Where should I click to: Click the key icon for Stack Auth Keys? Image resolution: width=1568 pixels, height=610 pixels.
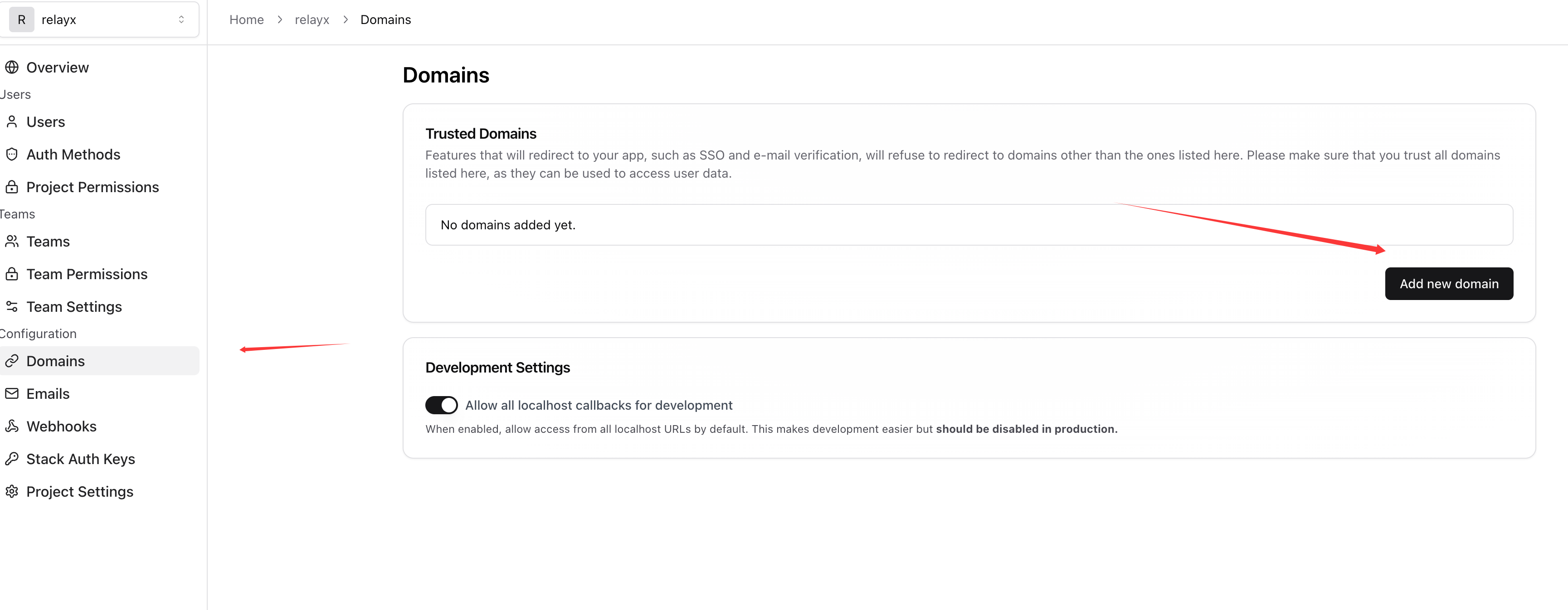12,459
